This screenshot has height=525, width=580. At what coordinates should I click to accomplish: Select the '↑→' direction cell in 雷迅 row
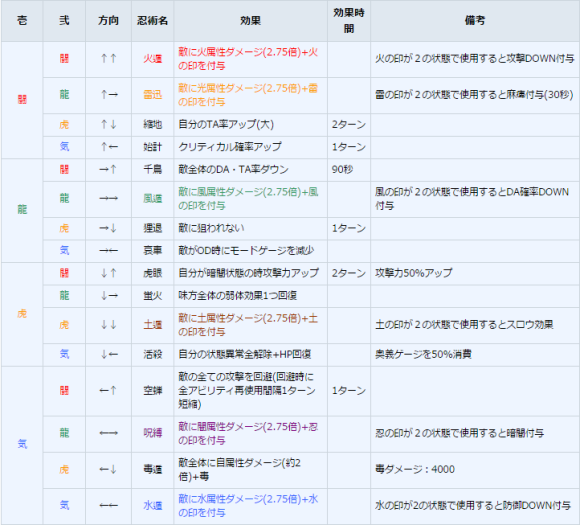(x=108, y=95)
